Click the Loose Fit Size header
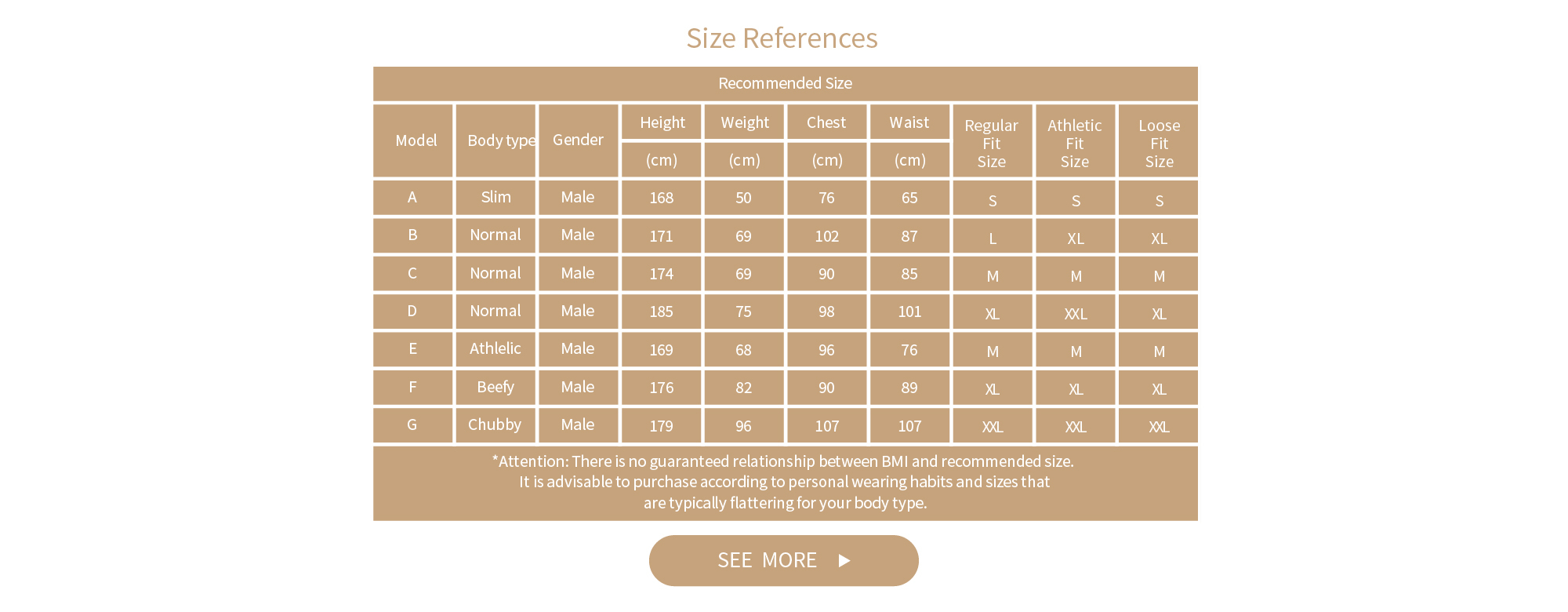The height and width of the screenshot is (612, 1568). click(x=1159, y=143)
